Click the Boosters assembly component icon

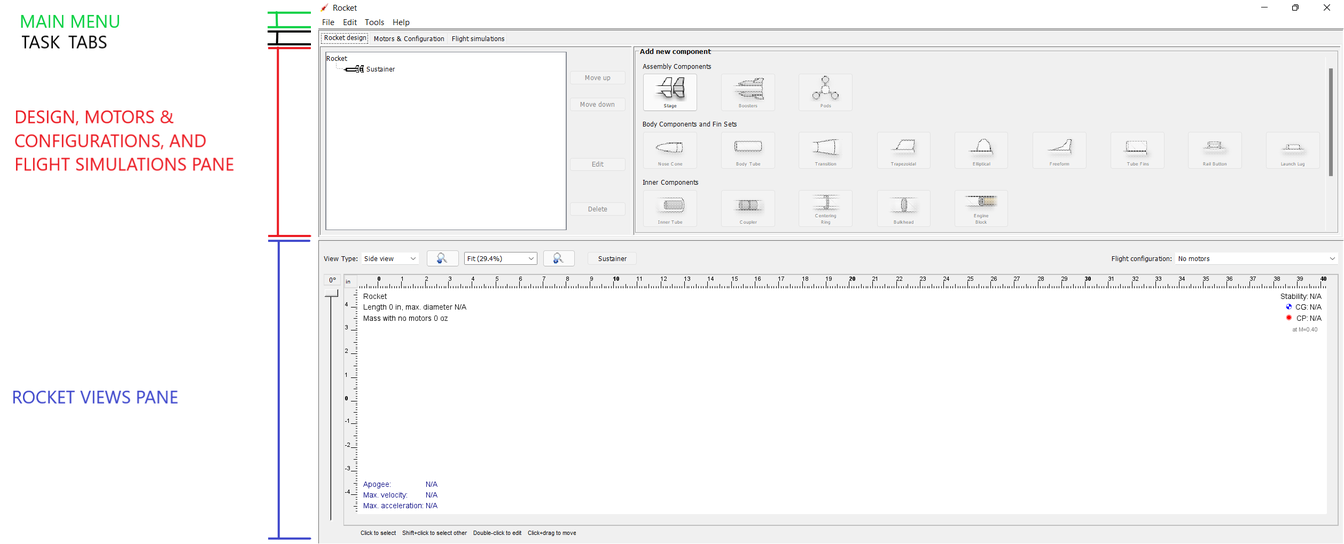(748, 92)
